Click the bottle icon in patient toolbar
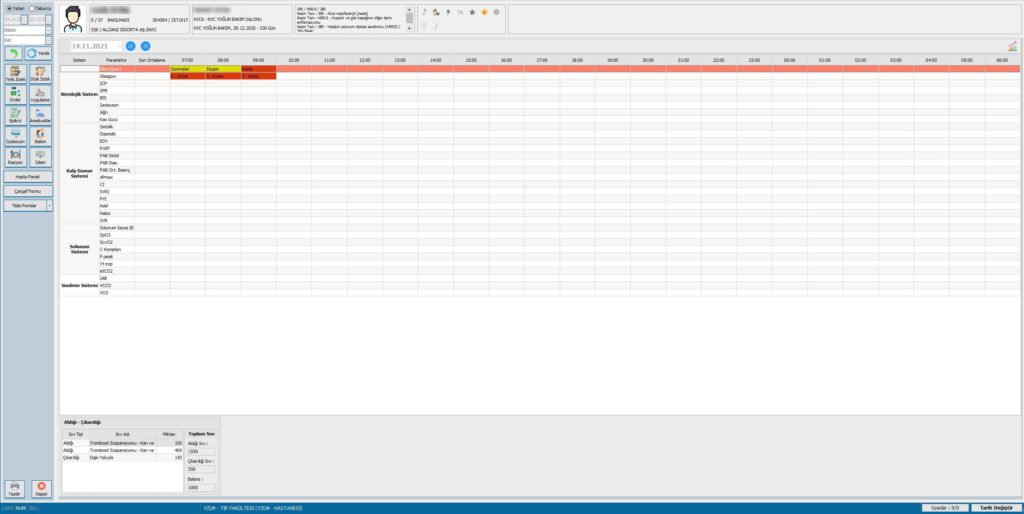The image size is (1024, 514). pyautogui.click(x=436, y=12)
